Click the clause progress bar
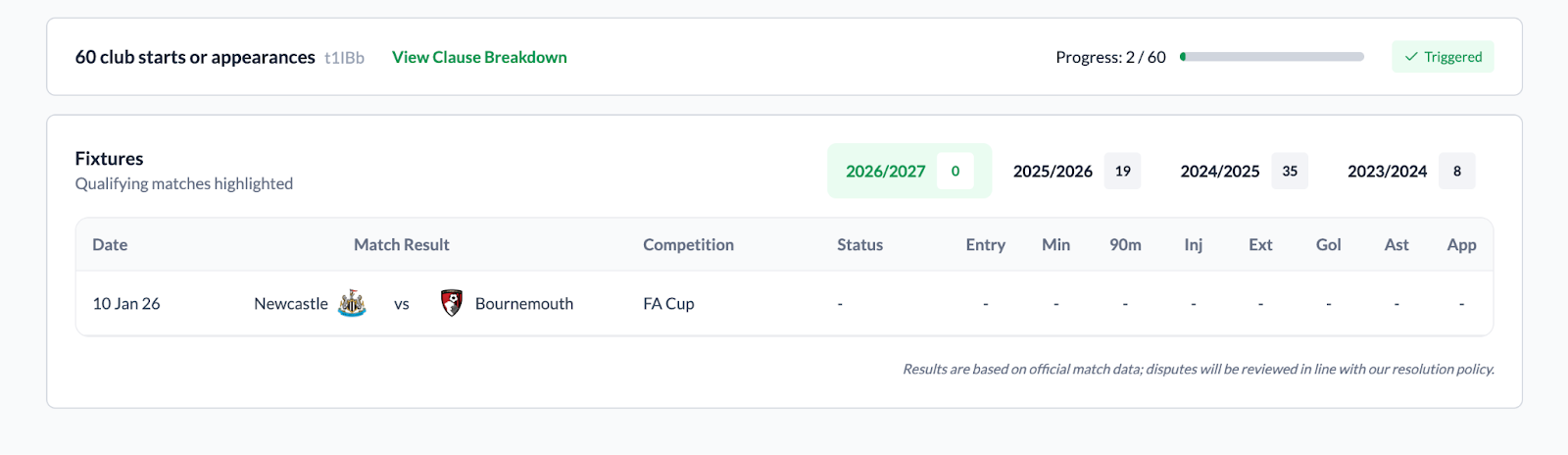This screenshot has height=455, width=1568. 1272,57
